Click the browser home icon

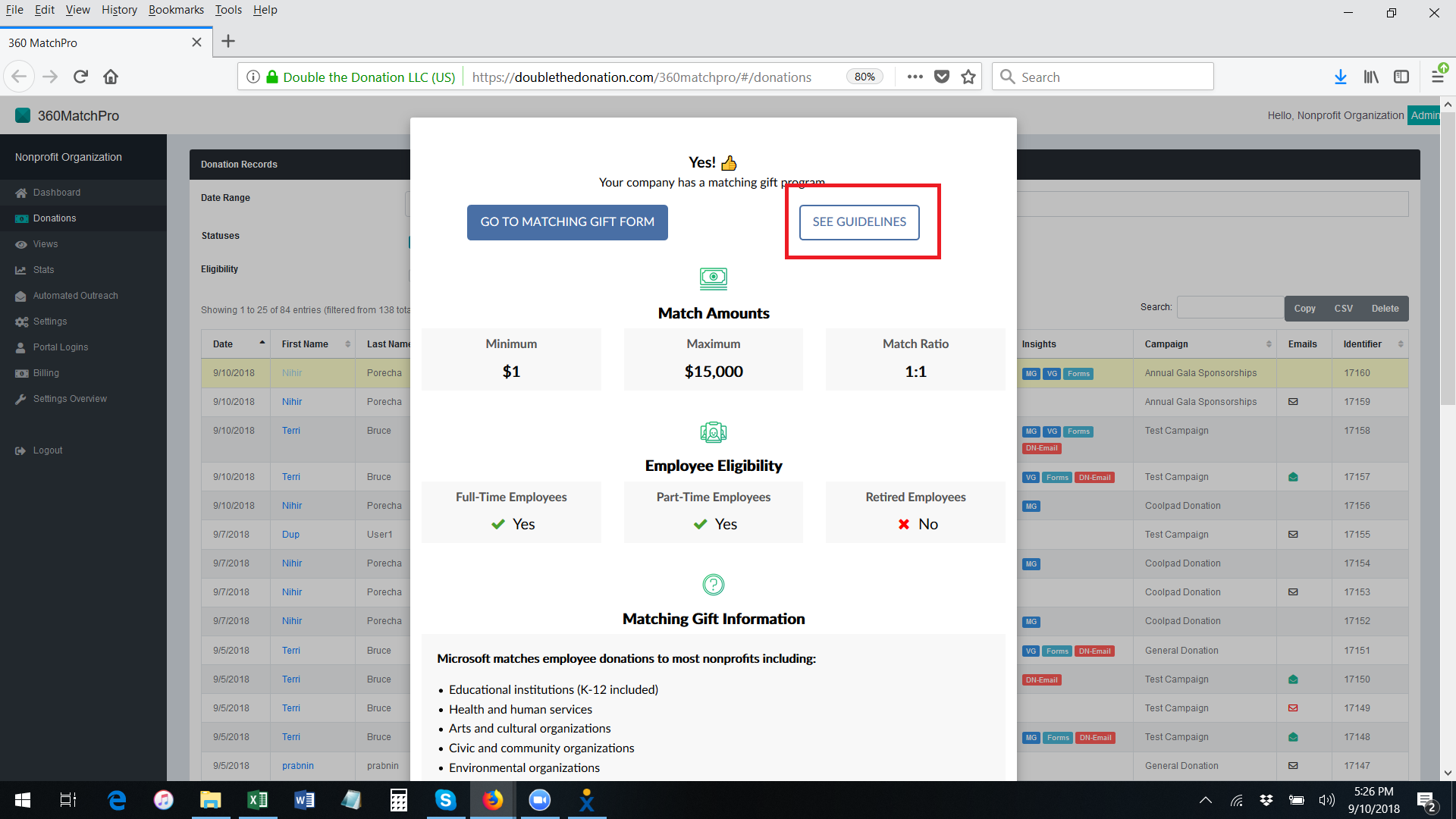click(x=111, y=77)
